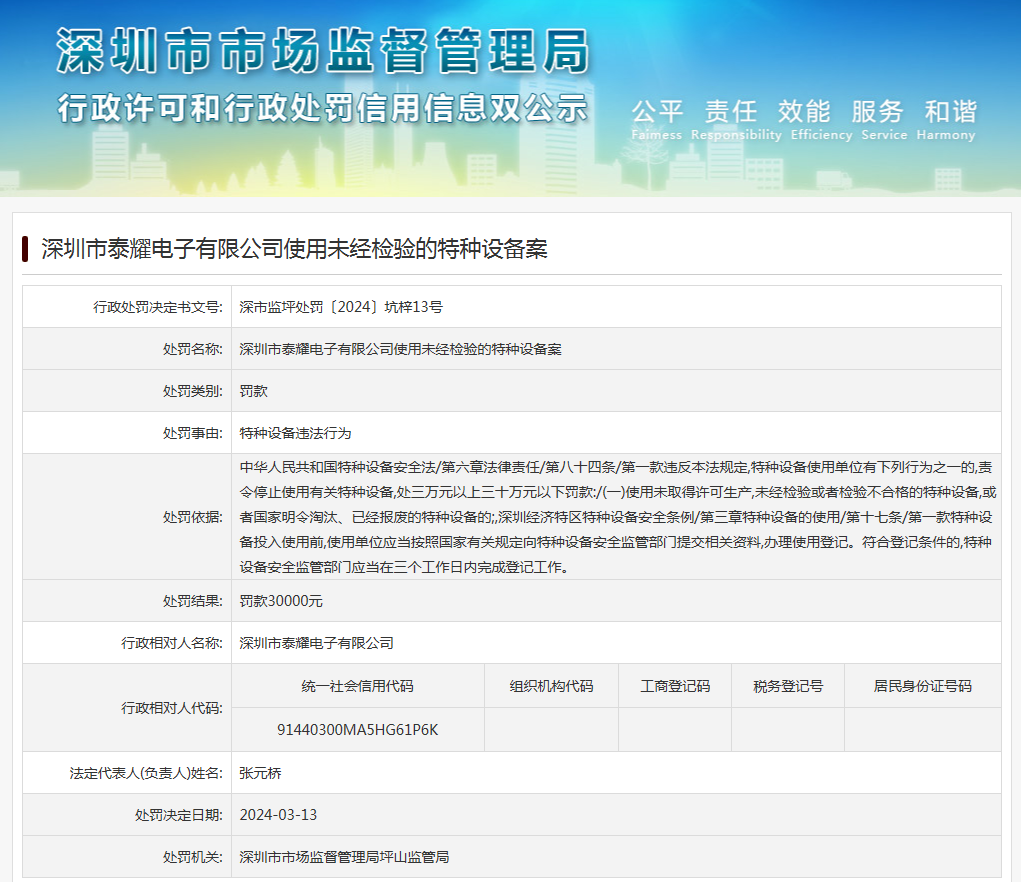The width and height of the screenshot is (1021, 882).
Task: Select the 公平 Fairness slogan in the banner
Action: [657, 120]
